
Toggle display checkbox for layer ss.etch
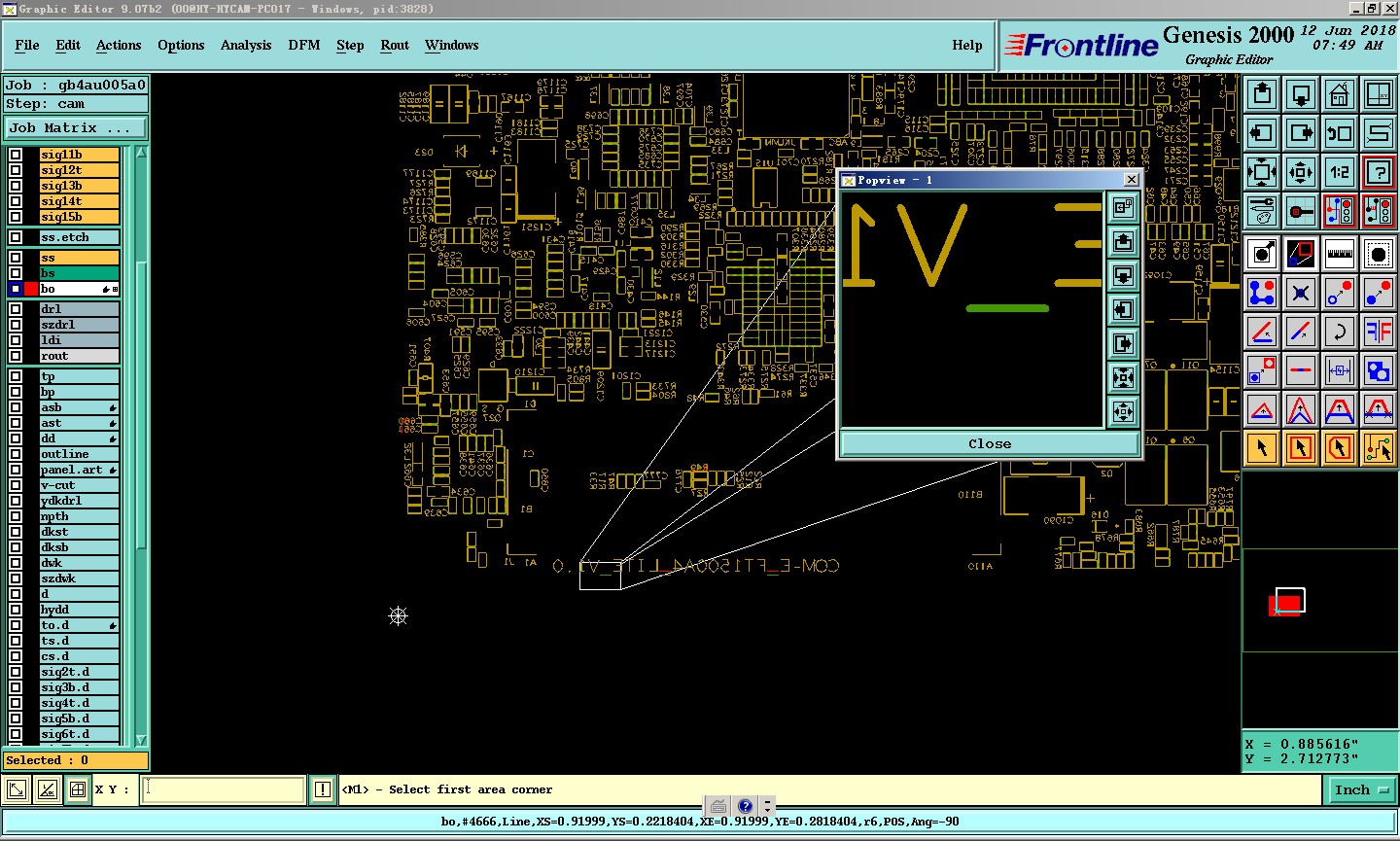click(16, 237)
